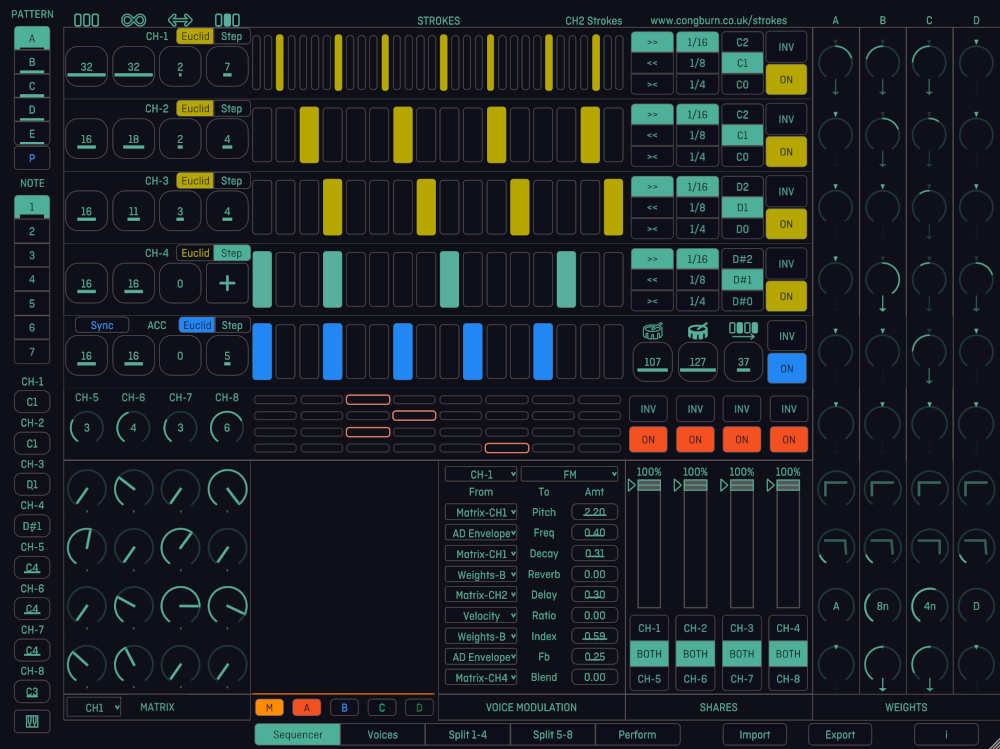The width and height of the screenshot is (1000, 749).
Task: Click the Export button
Action: click(839, 734)
